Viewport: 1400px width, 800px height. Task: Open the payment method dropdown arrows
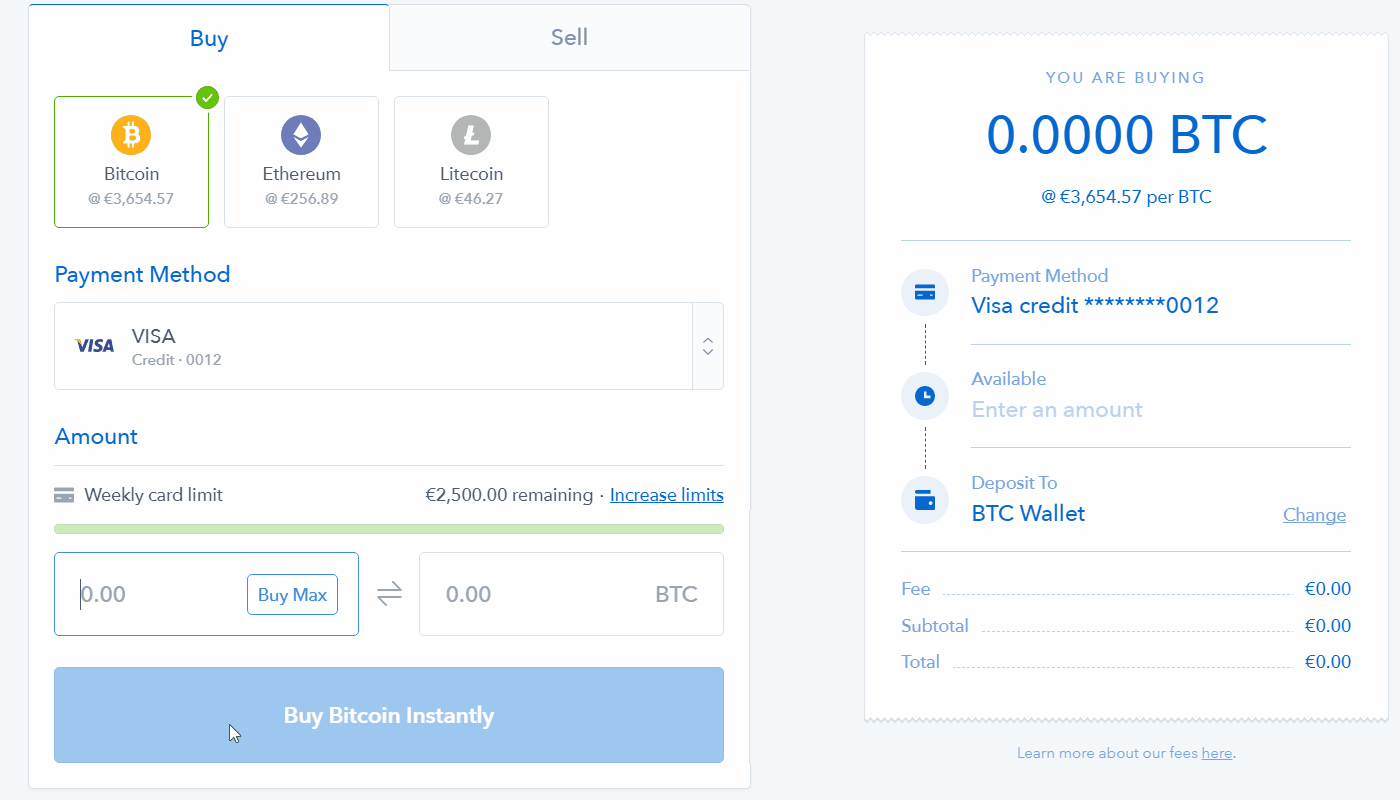[708, 346]
